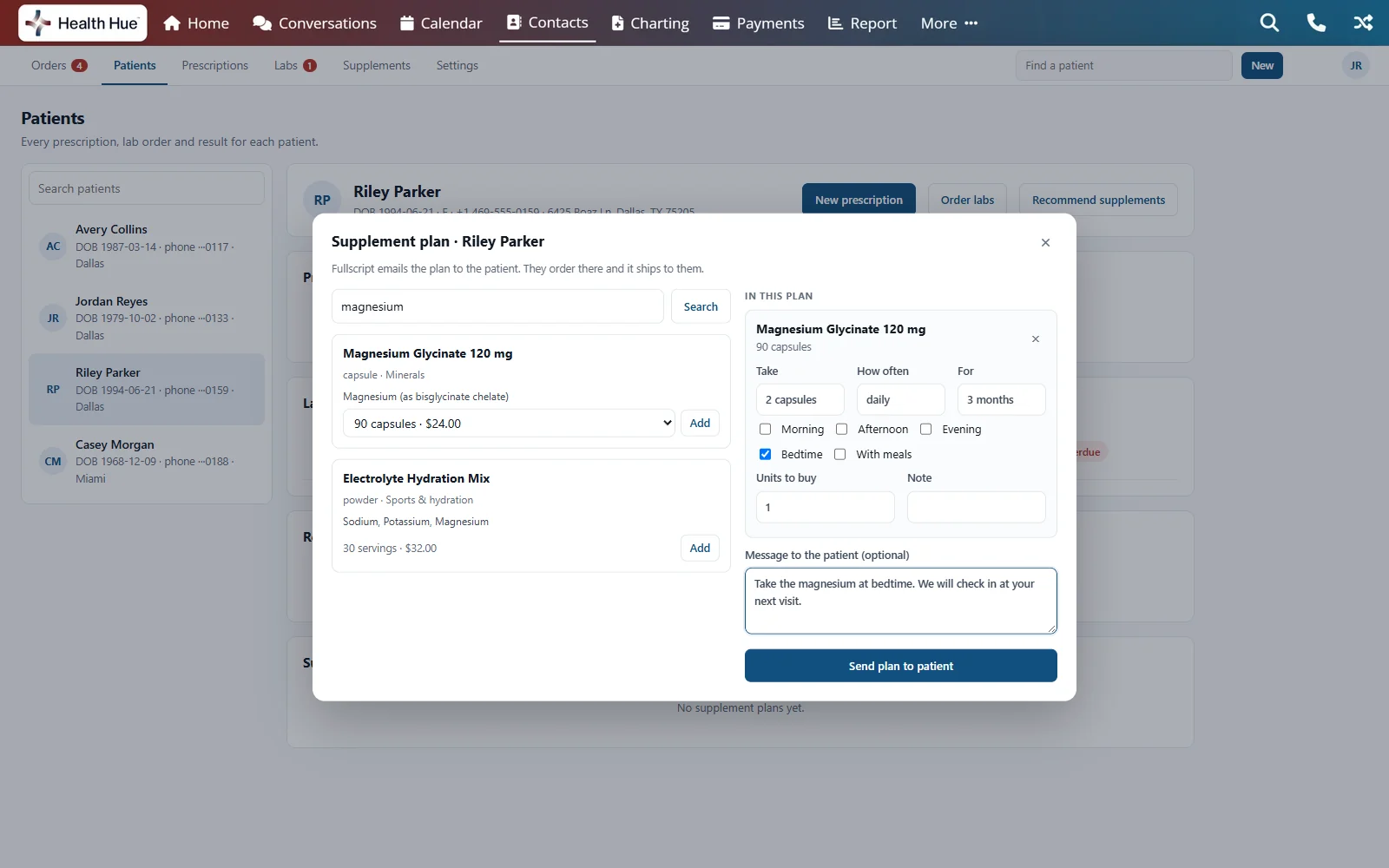
Task: Switch to the Supplements tab
Action: [x=376, y=66]
